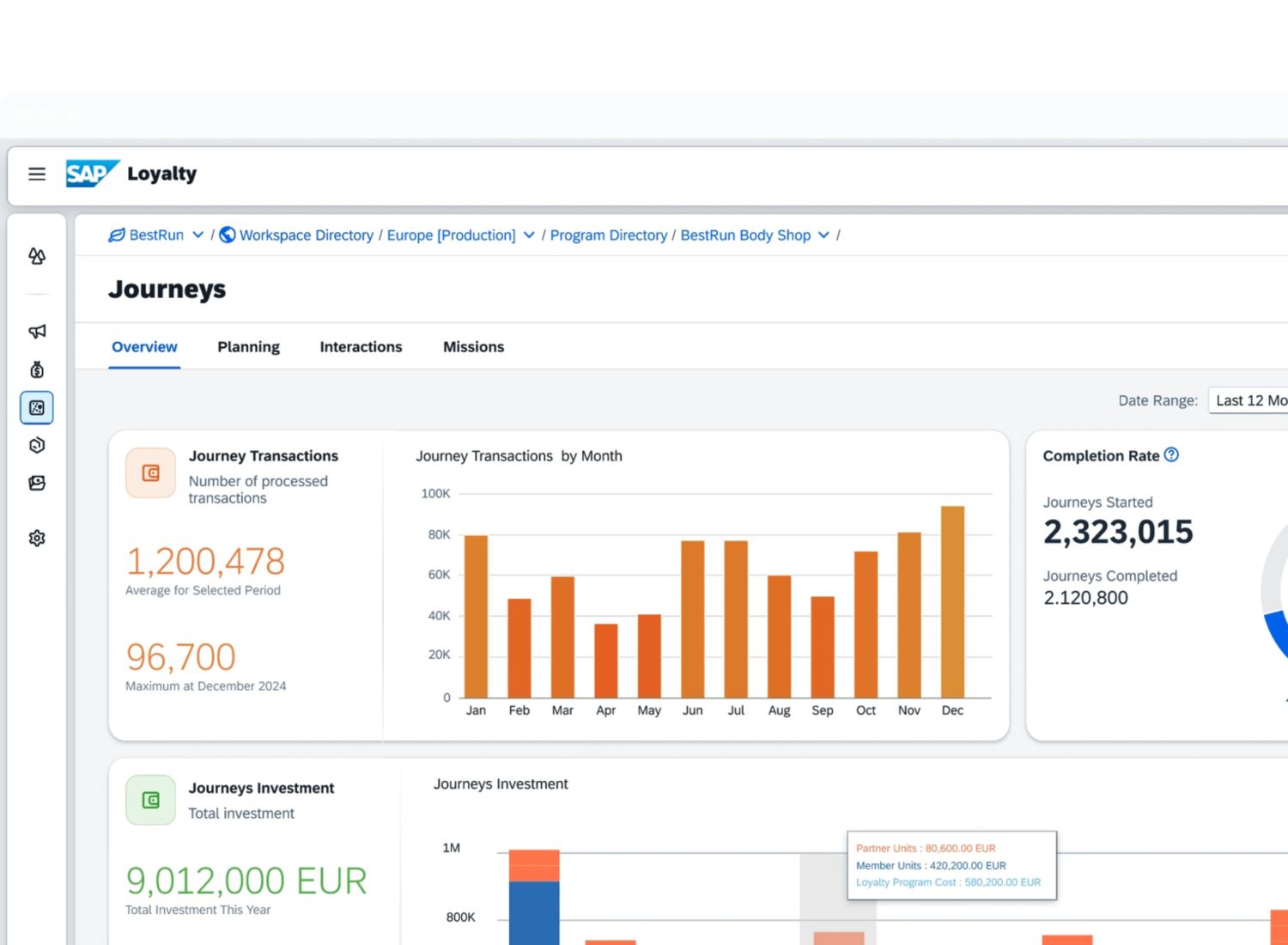Screen dimensions: 1288x945
Task: Click the image folder icon in sidebar
Action: [x=37, y=483]
